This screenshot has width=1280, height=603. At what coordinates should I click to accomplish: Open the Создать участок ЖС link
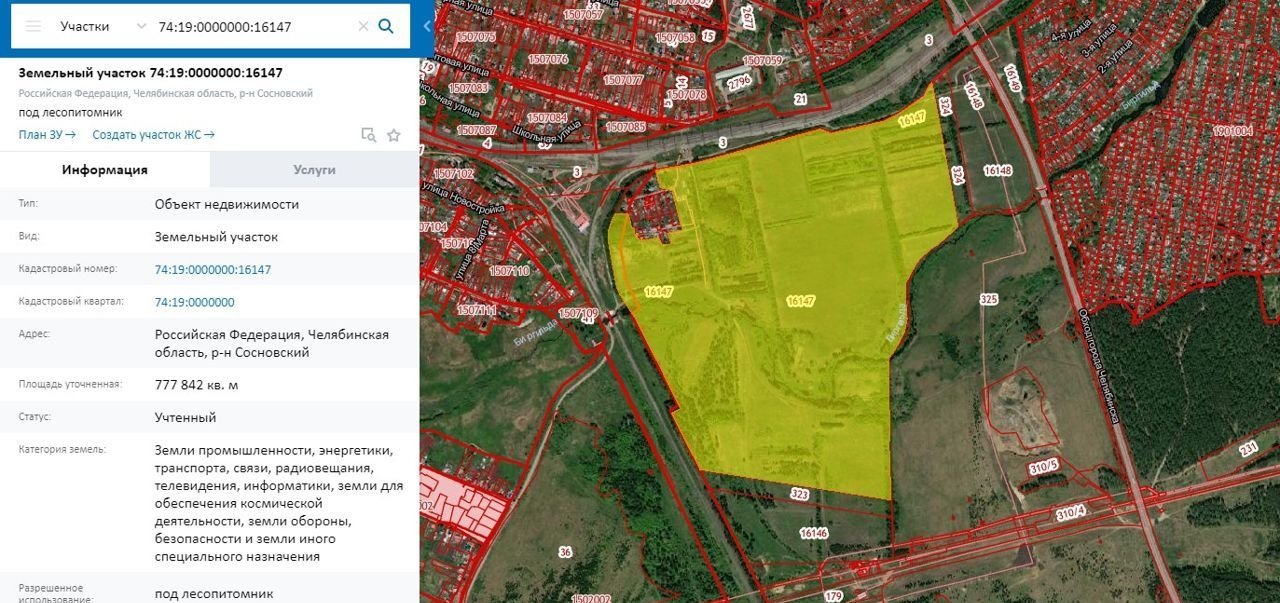153,135
